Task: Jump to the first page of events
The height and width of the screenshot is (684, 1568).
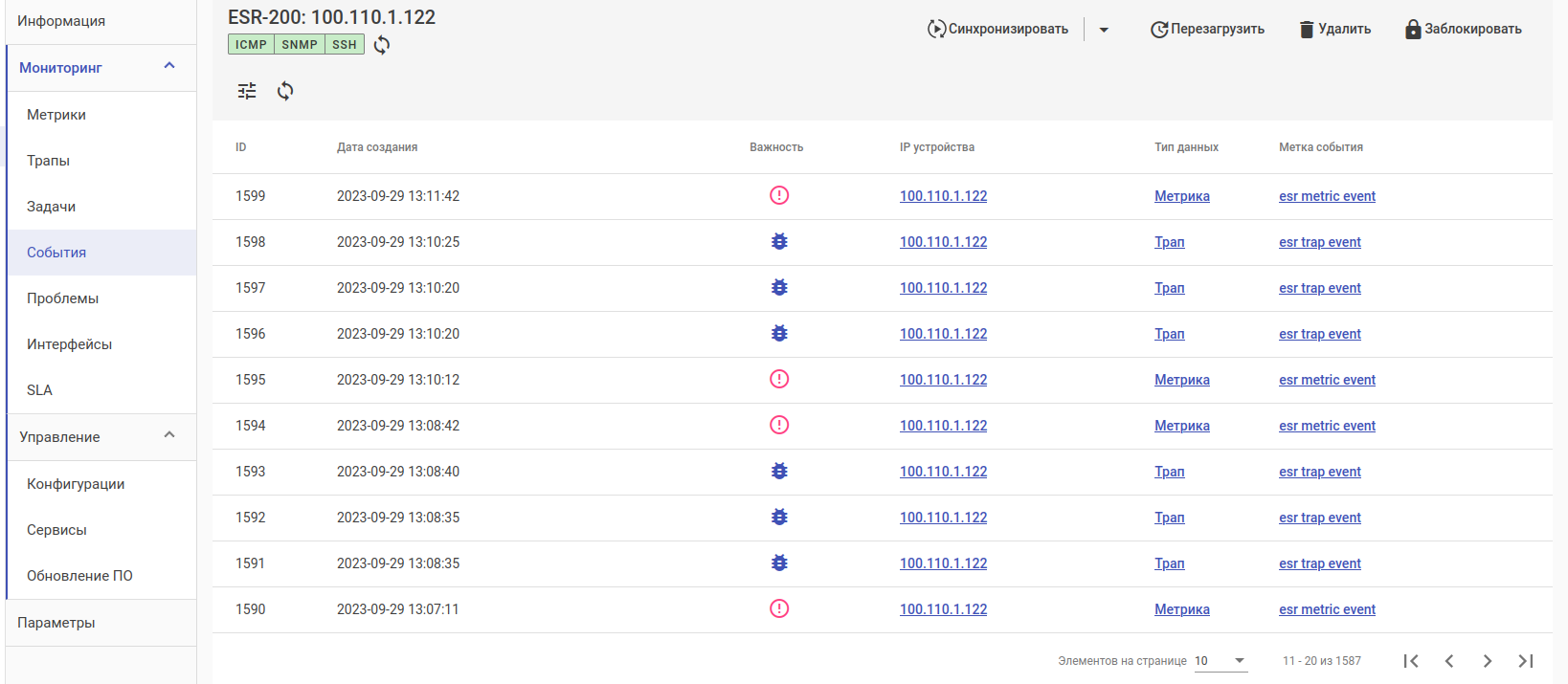Action: pos(1411,661)
